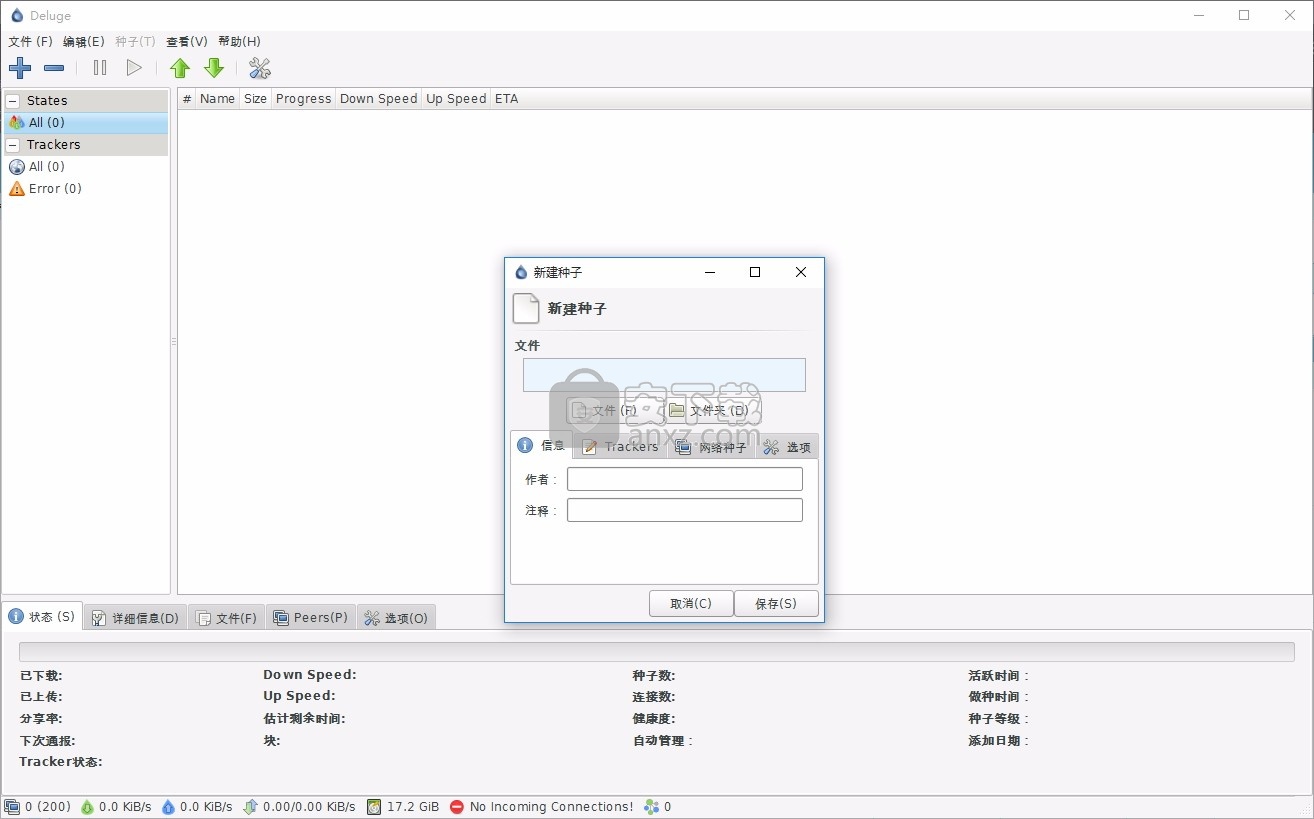This screenshot has width=1314, height=819.
Task: Select All (0) under Trackers
Action: (86, 167)
